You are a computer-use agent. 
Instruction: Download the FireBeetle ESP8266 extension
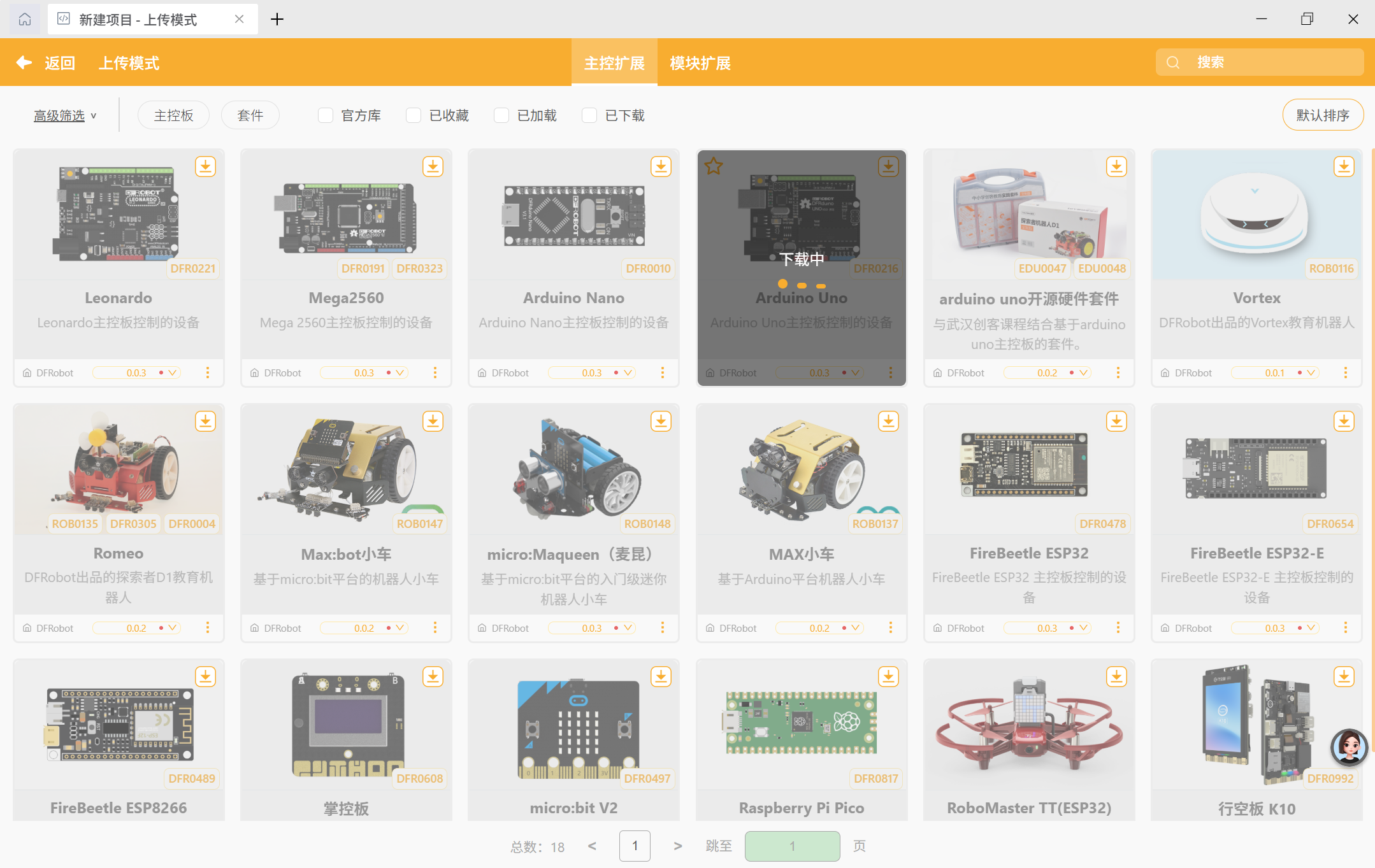(205, 676)
